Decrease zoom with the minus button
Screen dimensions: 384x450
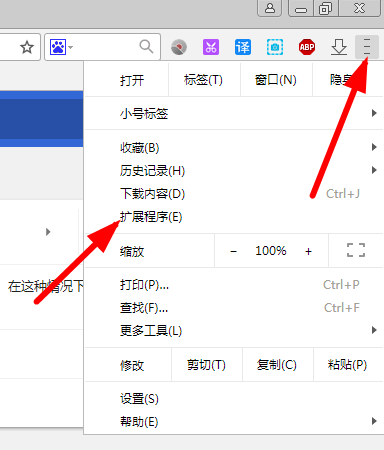233,251
